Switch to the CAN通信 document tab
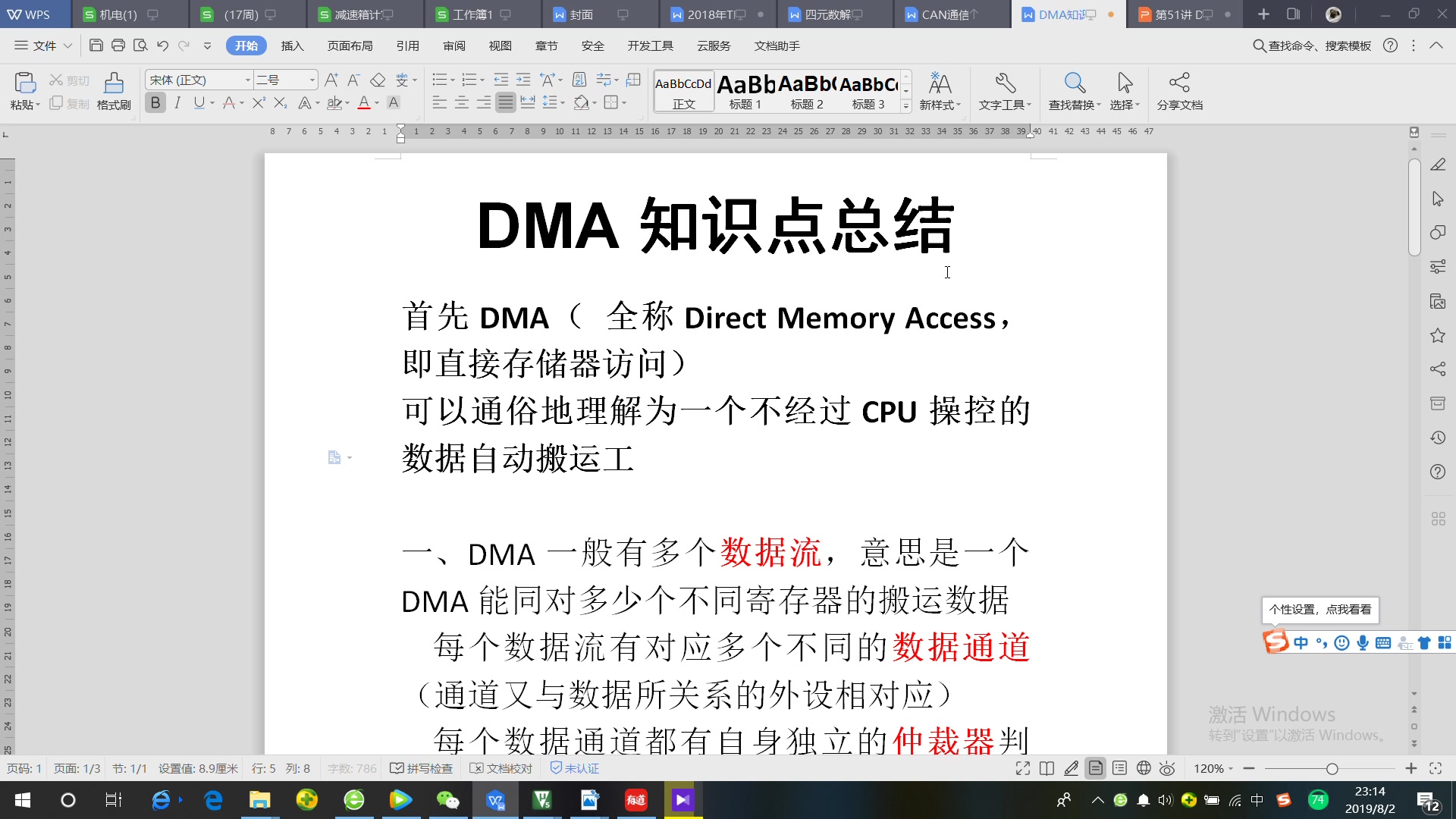The height and width of the screenshot is (819, 1456). [x=952, y=14]
